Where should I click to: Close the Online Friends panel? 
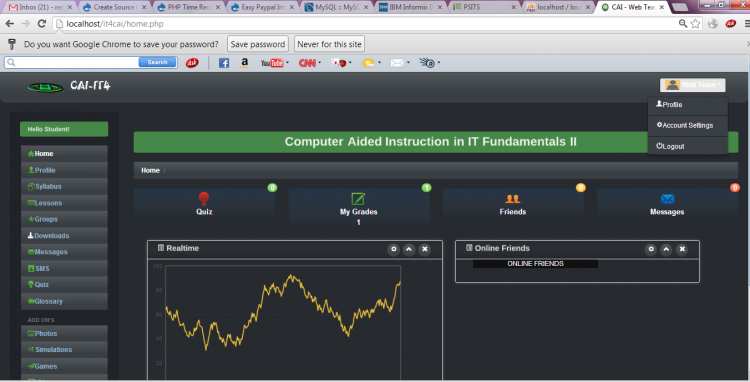click(x=682, y=249)
